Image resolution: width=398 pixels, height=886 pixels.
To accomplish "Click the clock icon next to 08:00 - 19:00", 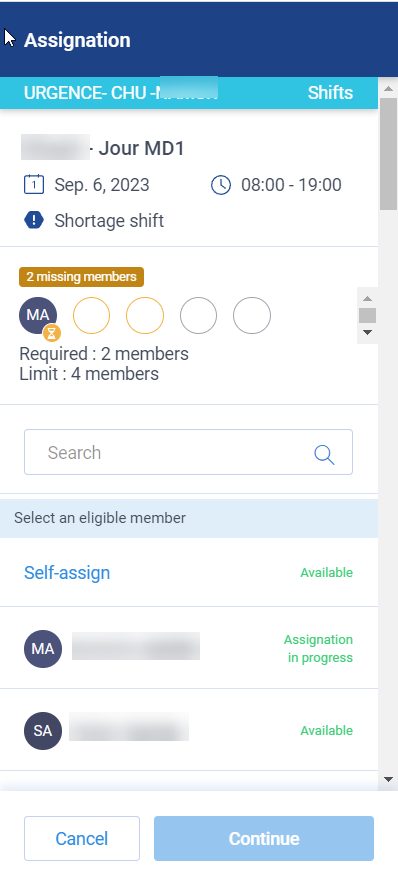I will click(x=220, y=185).
